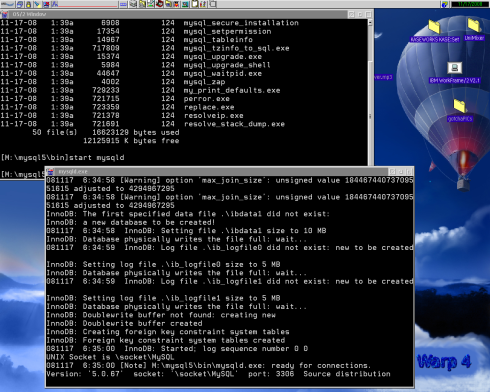Click the lockup padlock icon in WarpCenter

click(28, 4)
